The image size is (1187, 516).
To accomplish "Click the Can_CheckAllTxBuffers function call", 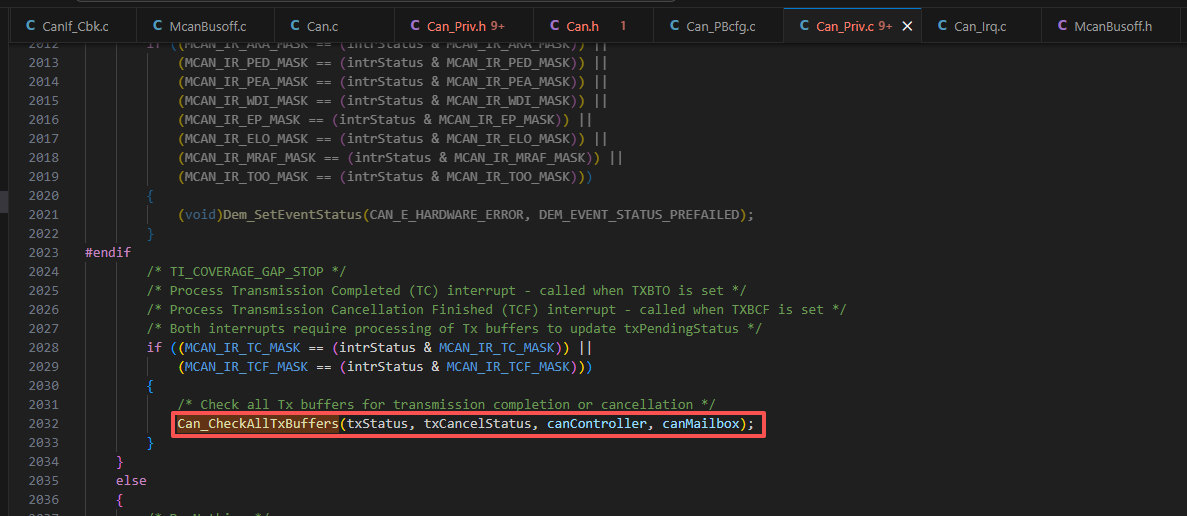I will pos(257,424).
